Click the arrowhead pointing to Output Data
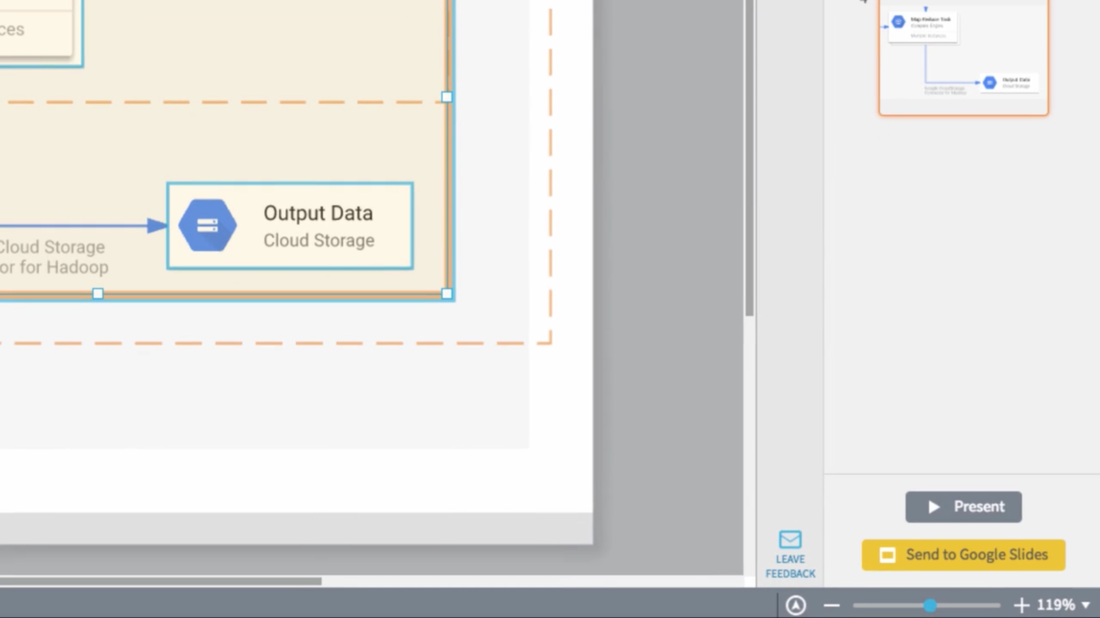1100x618 pixels. click(157, 226)
